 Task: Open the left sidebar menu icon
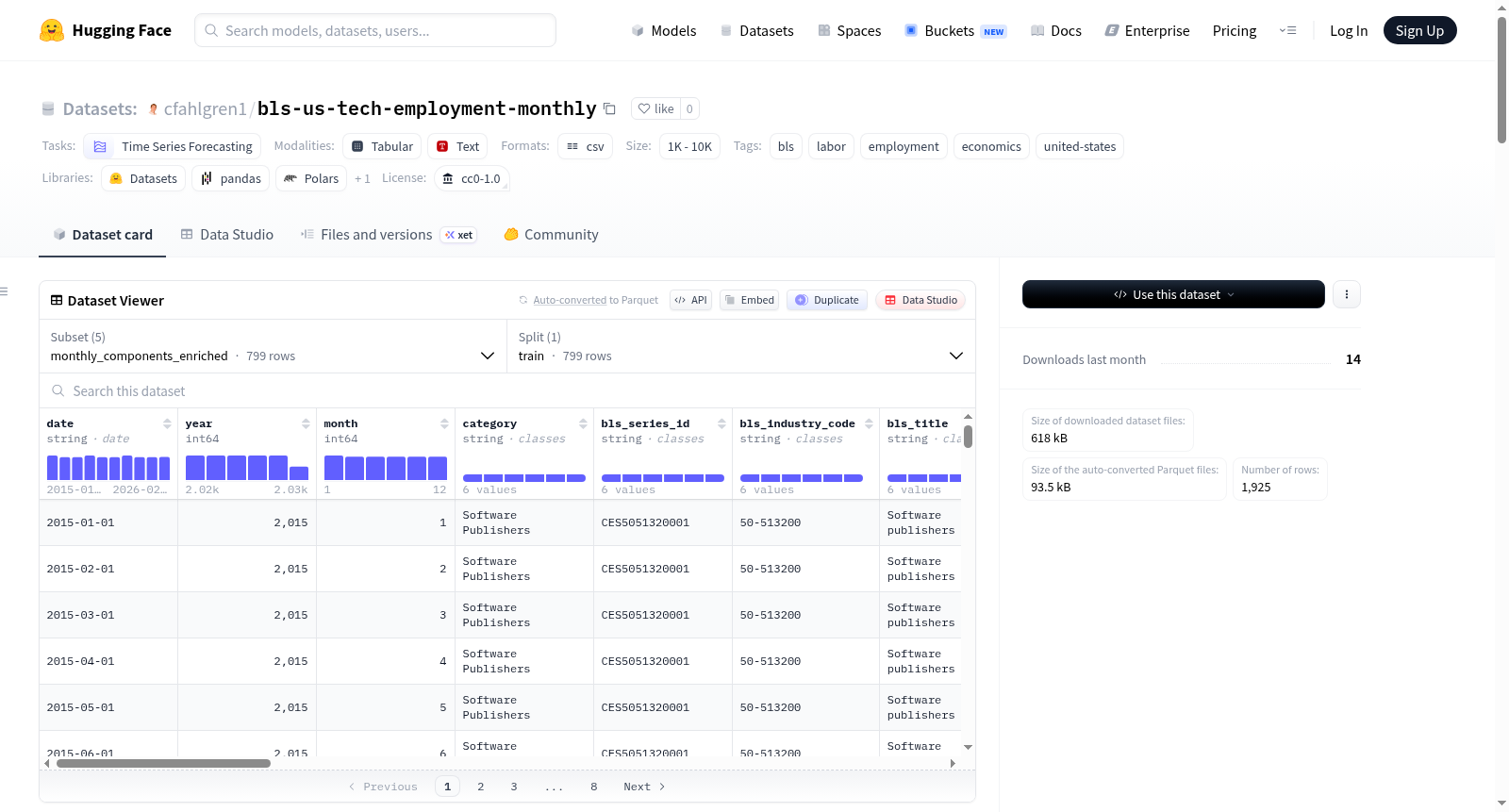coord(4,291)
